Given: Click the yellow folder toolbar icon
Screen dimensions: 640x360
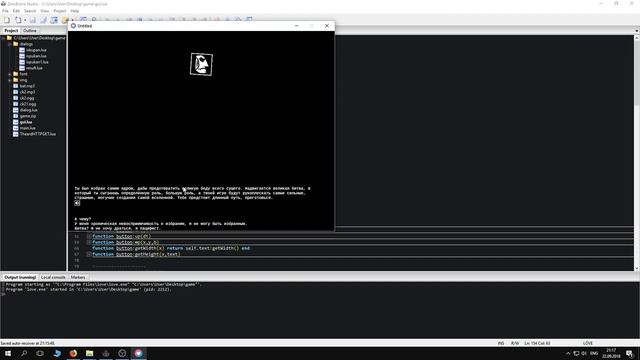Looking at the screenshot, I should tap(64, 20).
